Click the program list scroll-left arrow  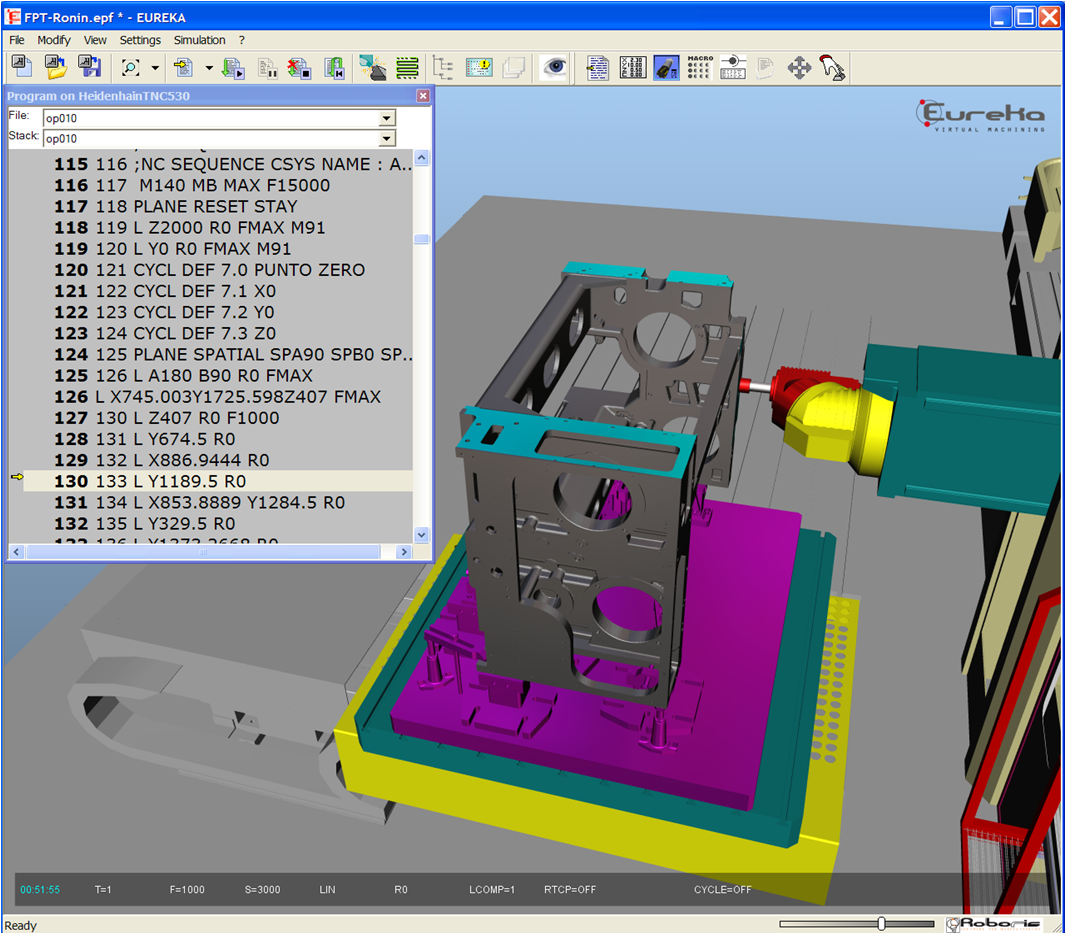[17, 552]
